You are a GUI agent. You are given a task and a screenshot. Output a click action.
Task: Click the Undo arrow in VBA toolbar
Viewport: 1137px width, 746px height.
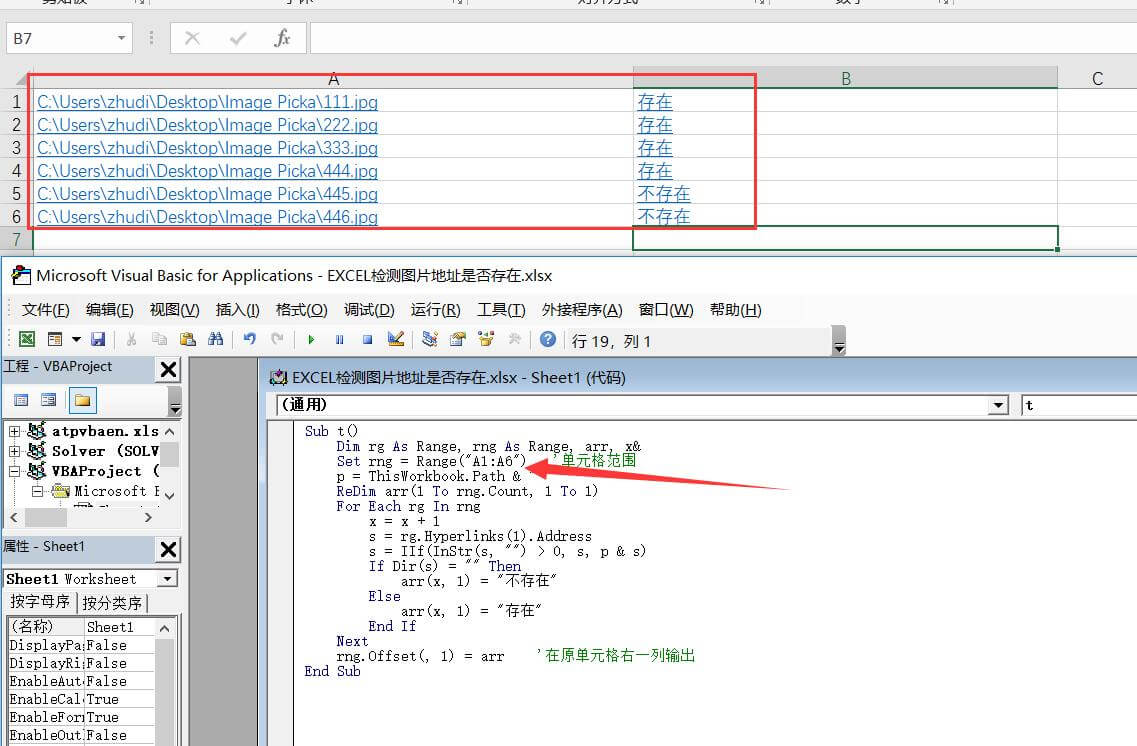[249, 340]
